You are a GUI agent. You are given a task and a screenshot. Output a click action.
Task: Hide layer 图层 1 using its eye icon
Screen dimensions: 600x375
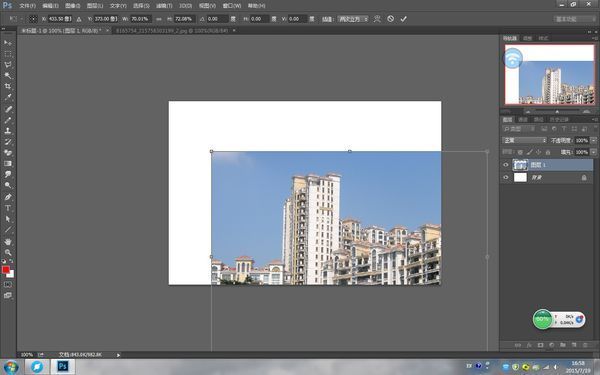click(506, 165)
